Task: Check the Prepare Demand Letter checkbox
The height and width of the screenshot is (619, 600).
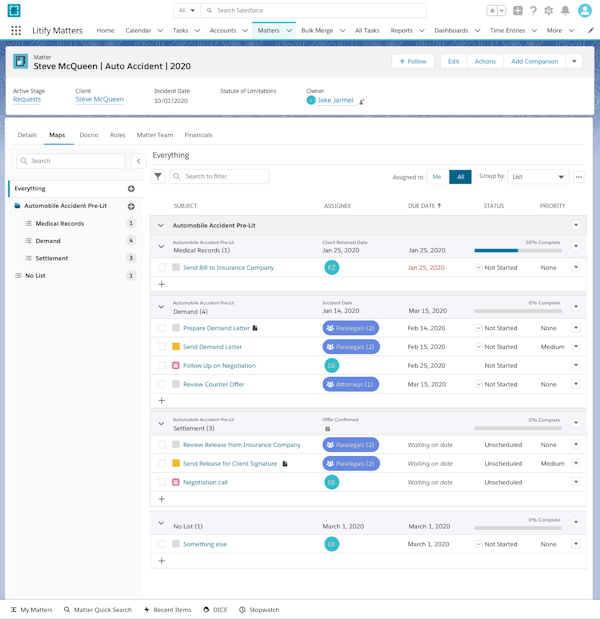Action: tap(162, 328)
